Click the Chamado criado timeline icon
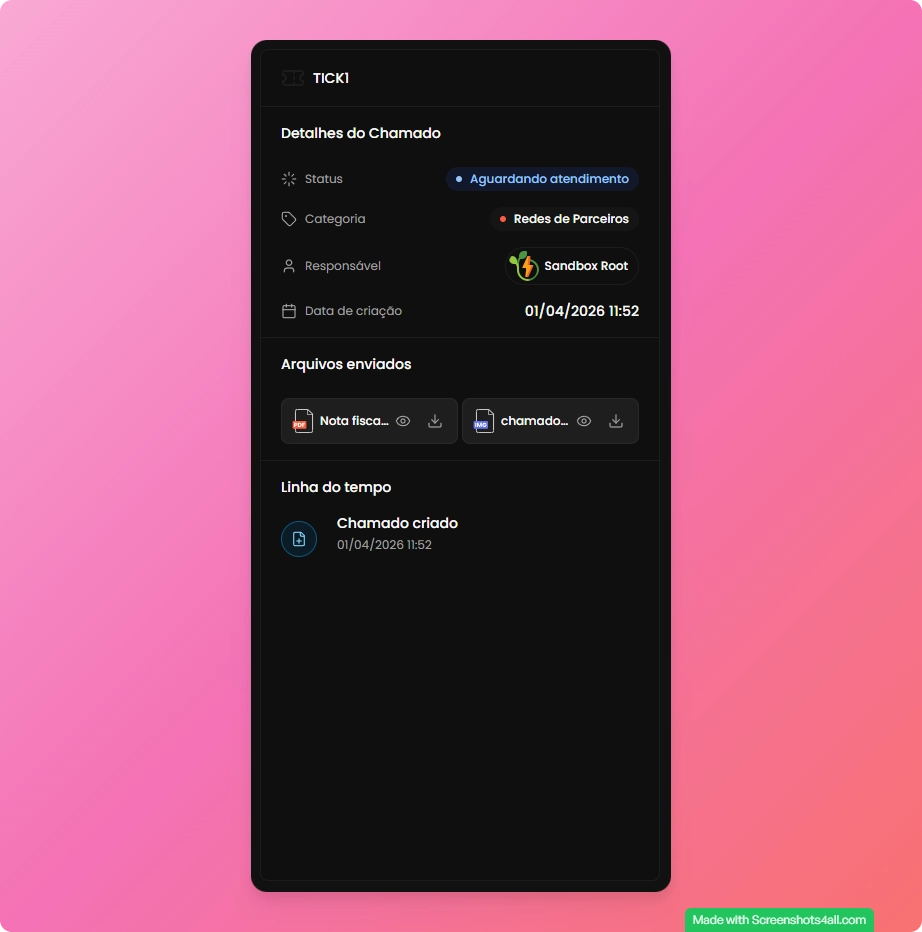 299,539
